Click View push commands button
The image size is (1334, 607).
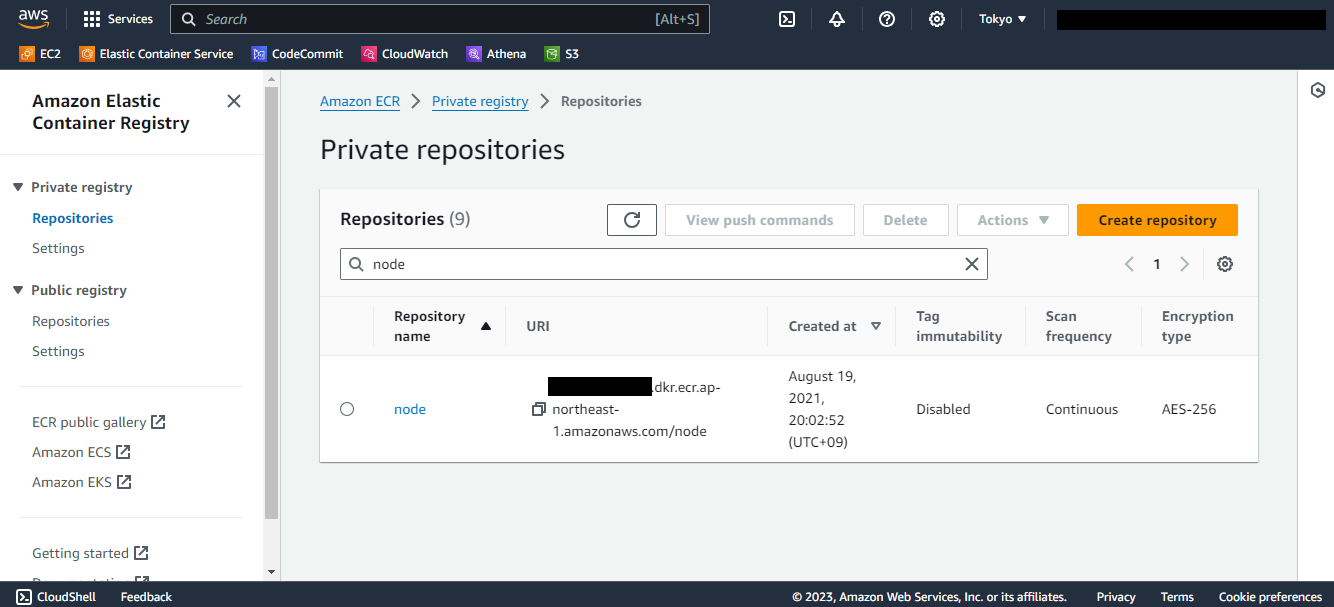[x=760, y=220]
